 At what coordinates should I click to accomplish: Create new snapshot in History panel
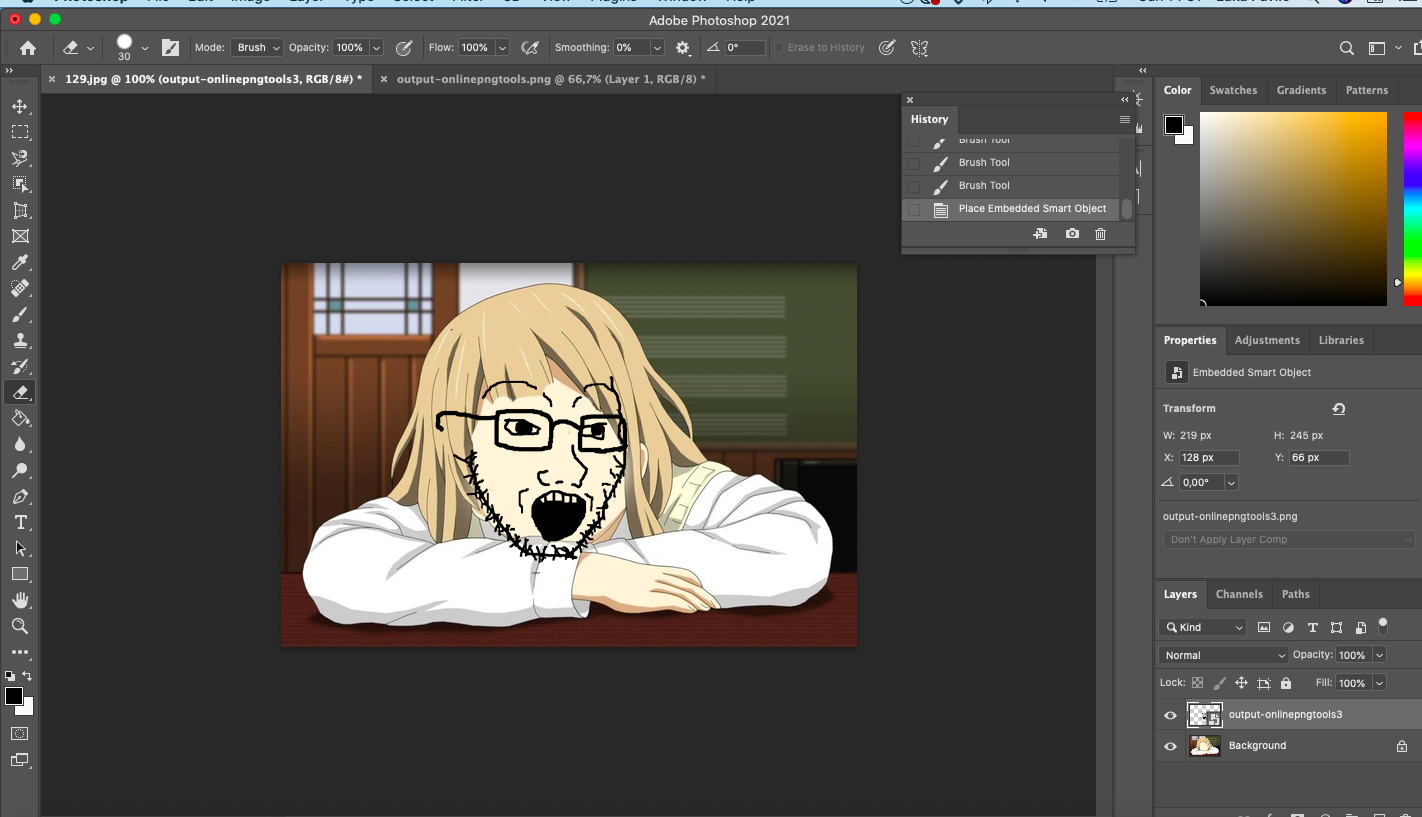coord(1072,234)
